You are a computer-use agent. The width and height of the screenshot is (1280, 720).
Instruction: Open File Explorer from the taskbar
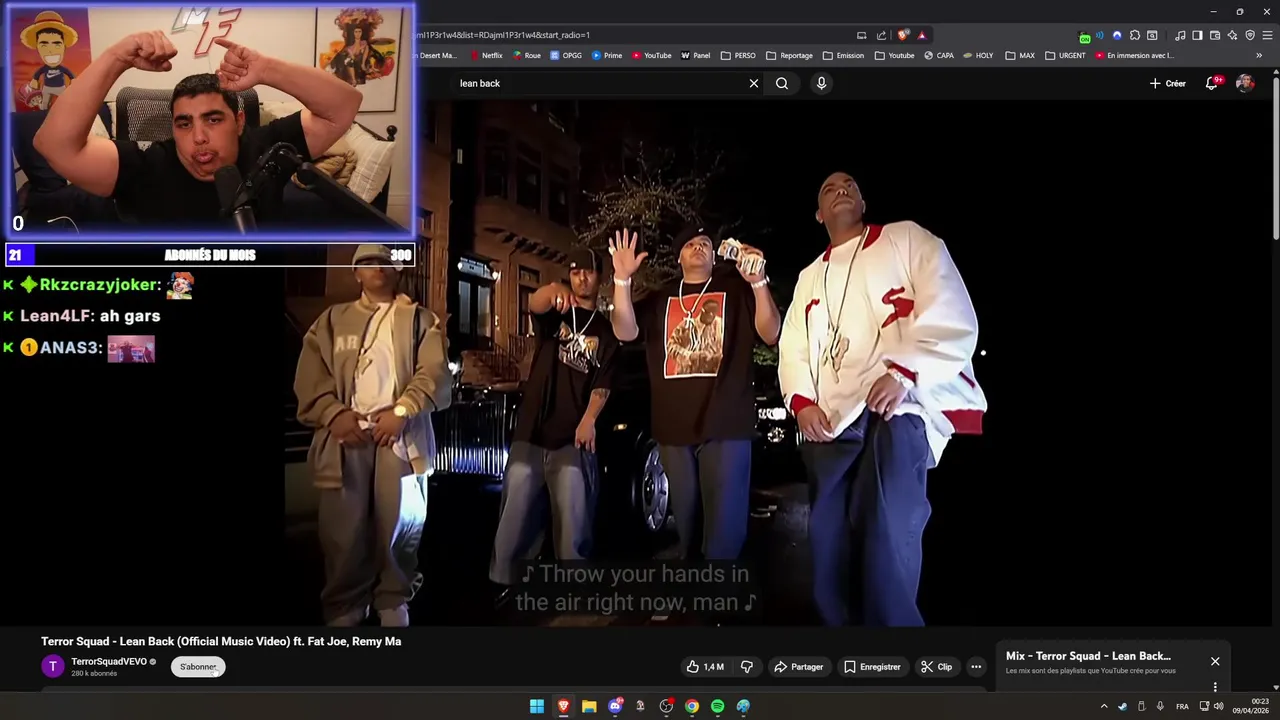[x=589, y=706]
